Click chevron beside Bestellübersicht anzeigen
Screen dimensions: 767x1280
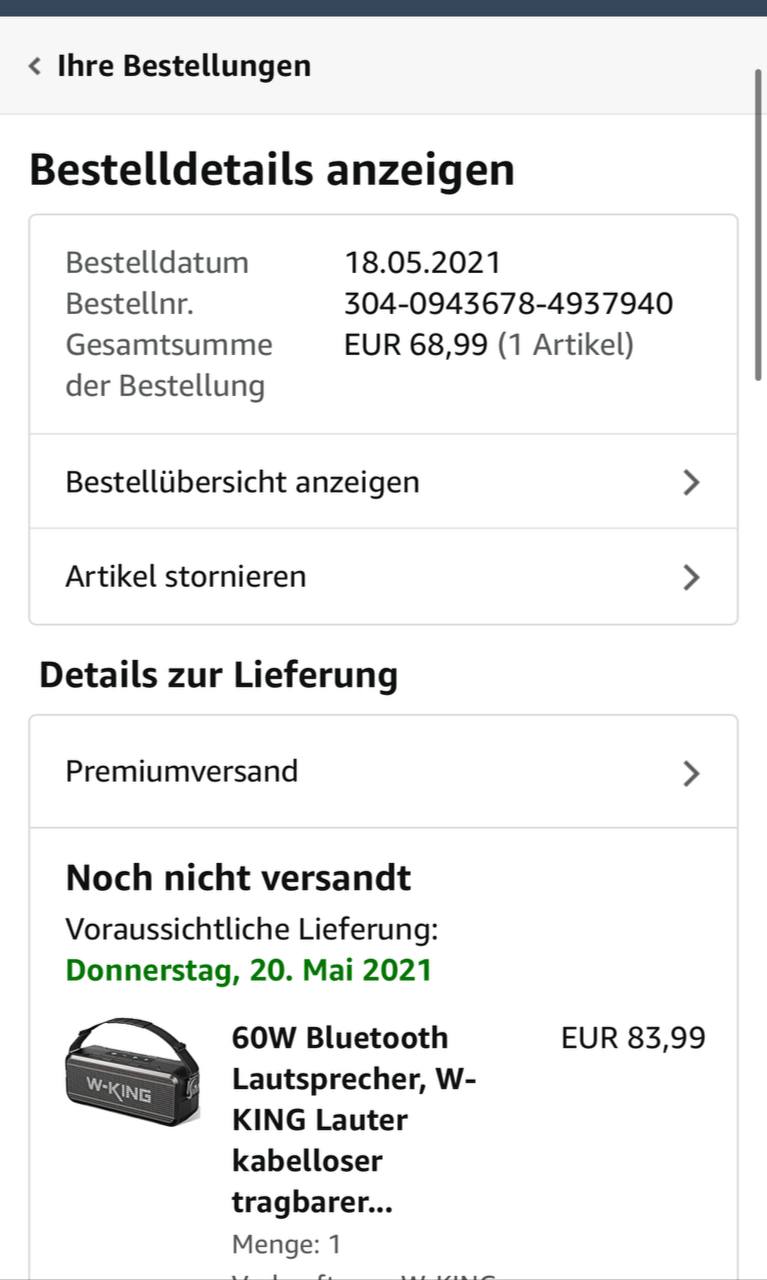[691, 483]
